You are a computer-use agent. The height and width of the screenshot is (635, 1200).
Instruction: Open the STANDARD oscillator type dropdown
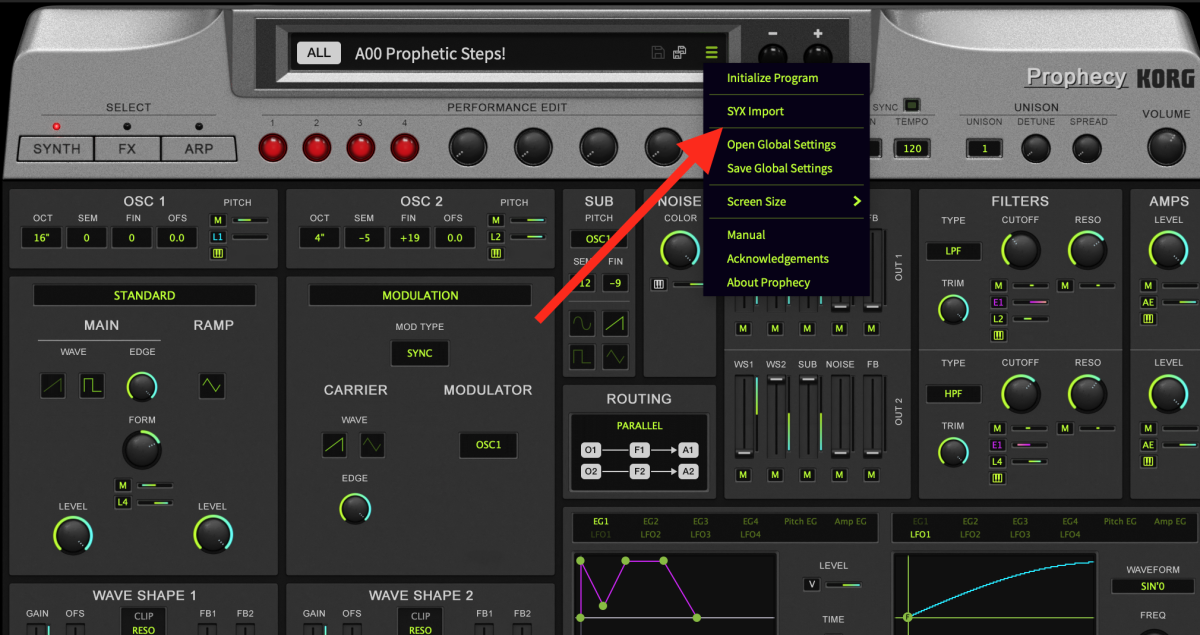click(144, 295)
